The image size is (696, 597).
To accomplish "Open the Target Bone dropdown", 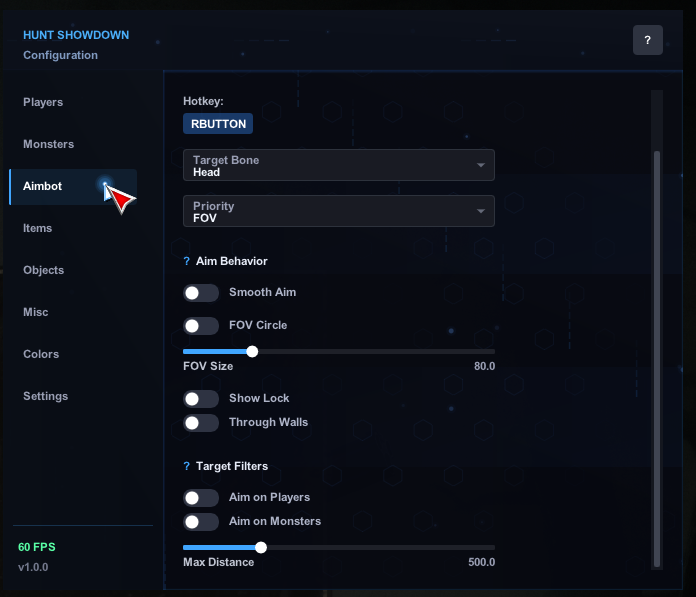I will point(339,165).
